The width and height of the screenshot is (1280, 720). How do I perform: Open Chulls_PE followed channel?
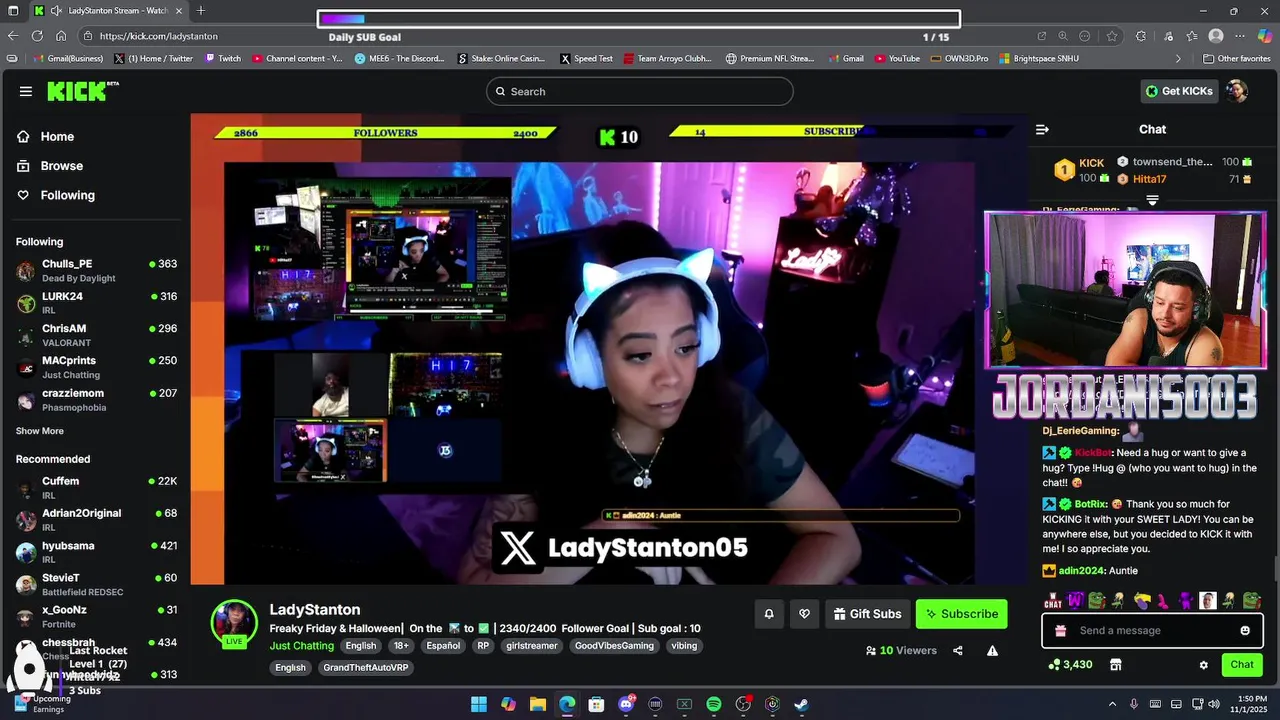click(x=96, y=271)
